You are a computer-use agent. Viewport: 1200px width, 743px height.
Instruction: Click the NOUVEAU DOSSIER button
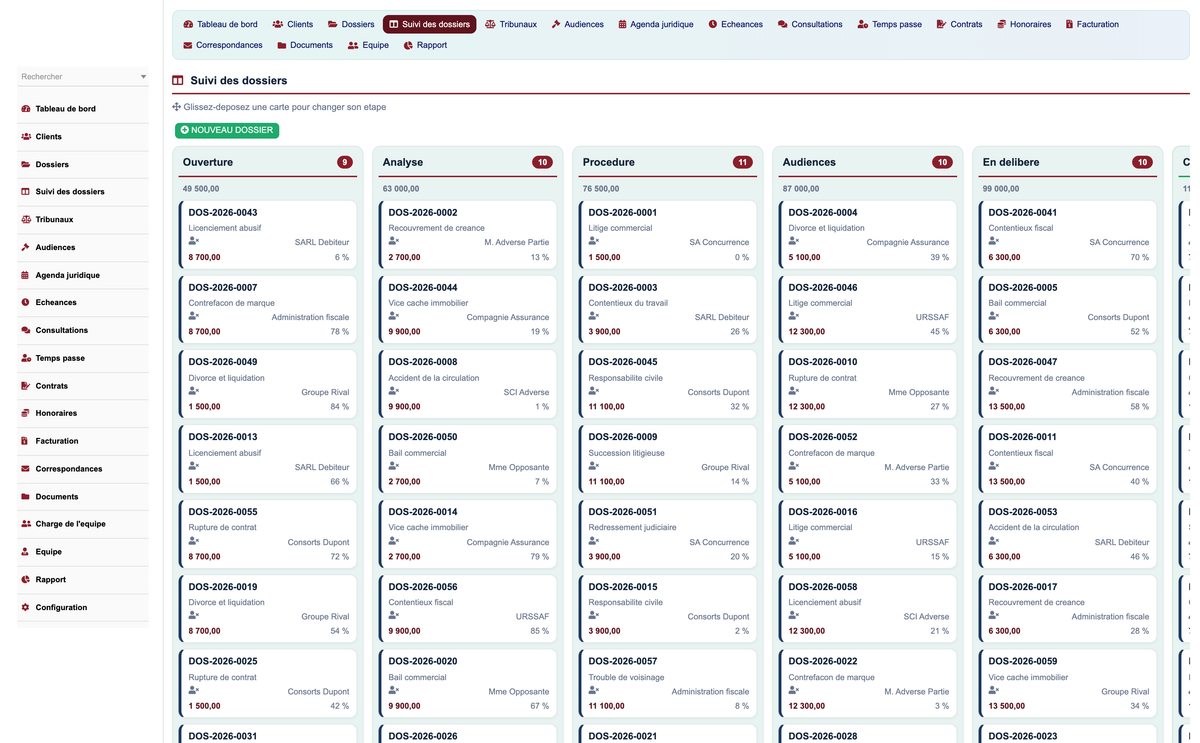tap(227, 130)
